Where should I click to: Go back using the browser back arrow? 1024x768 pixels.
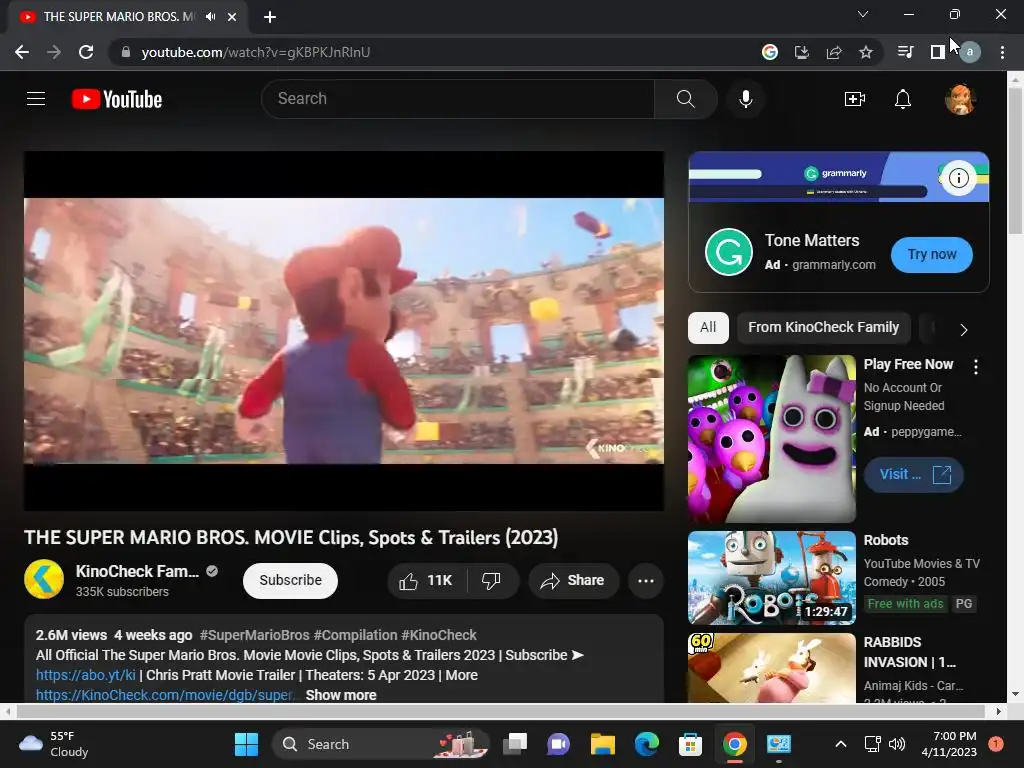[22, 52]
